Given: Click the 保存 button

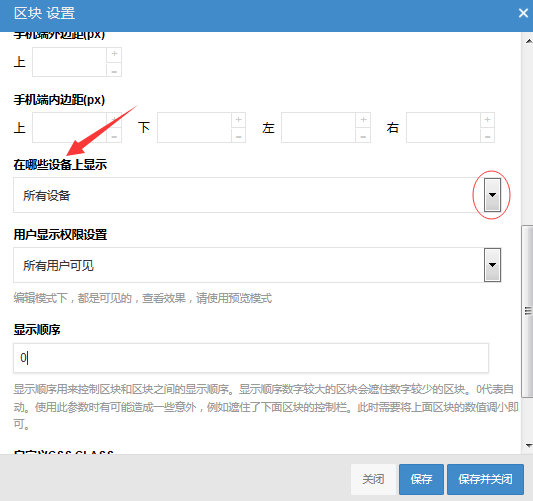Looking at the screenshot, I should coord(421,479).
